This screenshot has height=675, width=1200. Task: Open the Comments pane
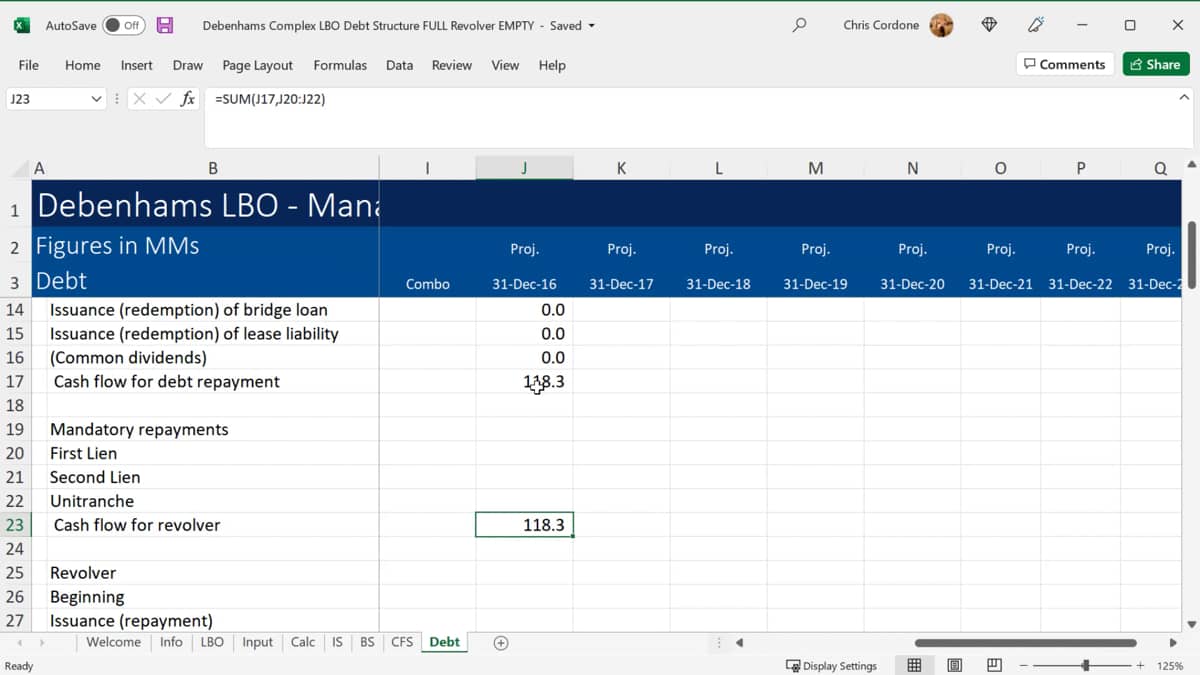pyautogui.click(x=1065, y=64)
